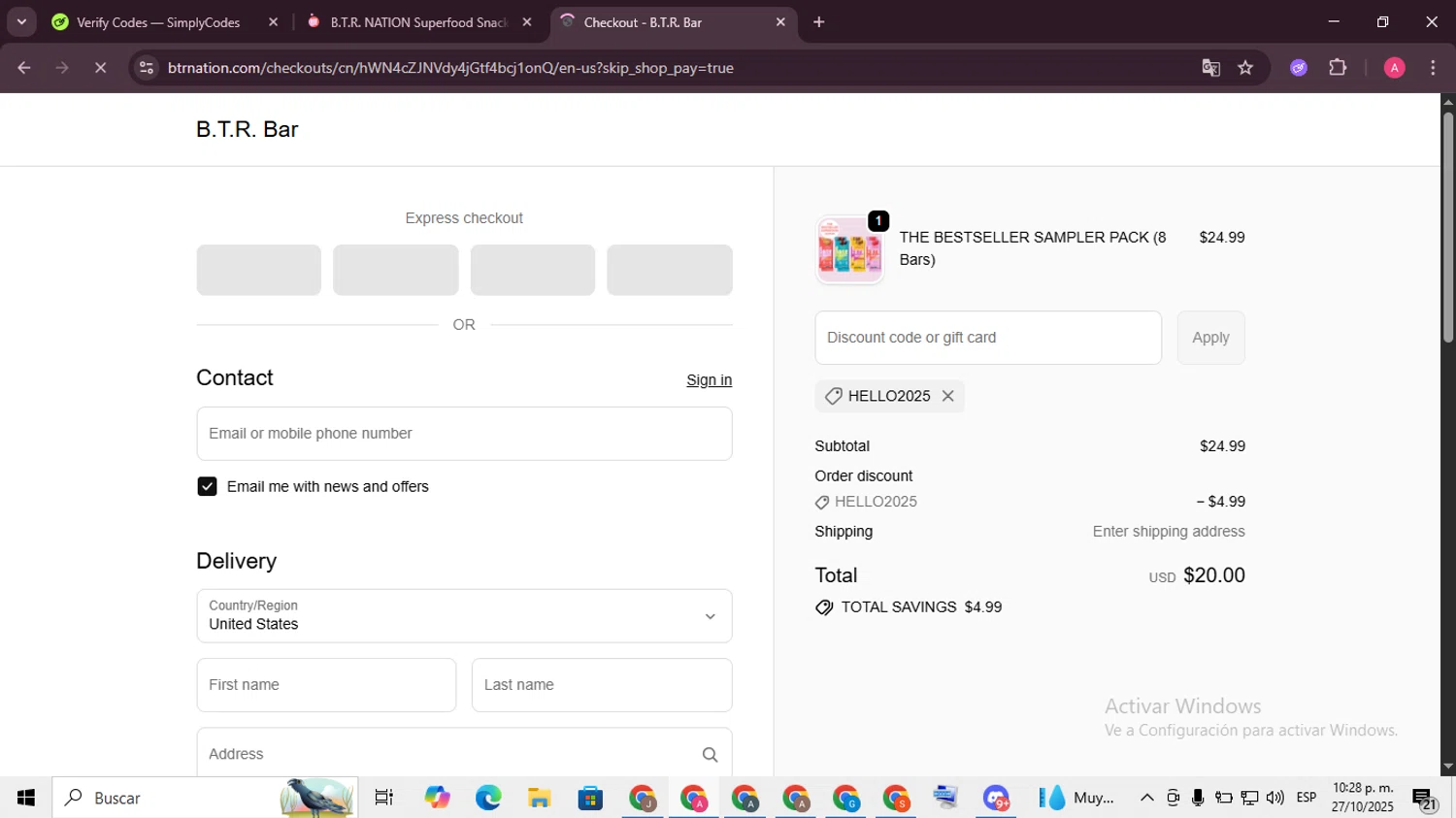Open the computer monitor app on taskbar
Screen dimensions: 1456x818
[x=946, y=798]
